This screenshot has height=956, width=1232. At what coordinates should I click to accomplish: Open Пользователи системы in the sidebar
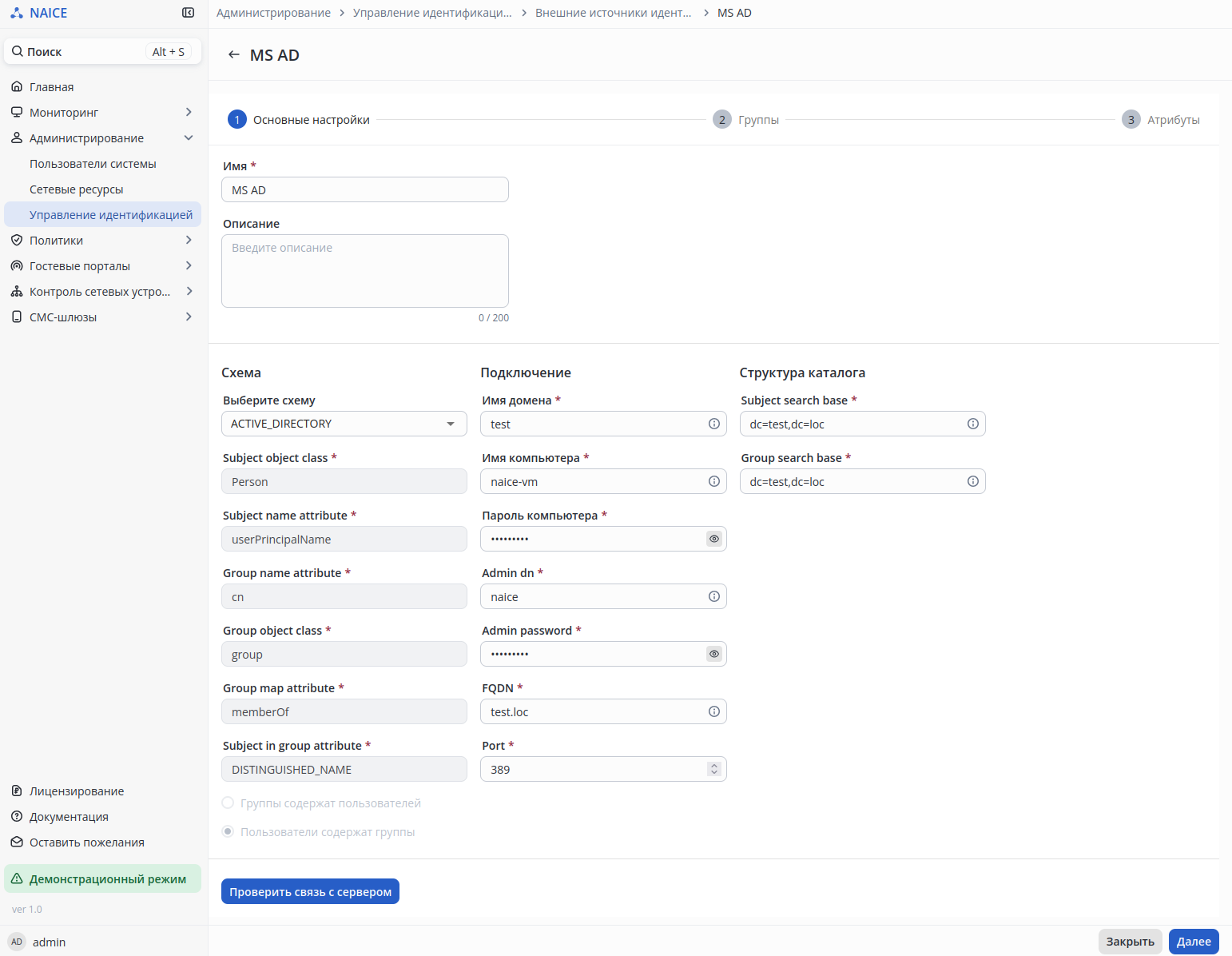click(93, 164)
